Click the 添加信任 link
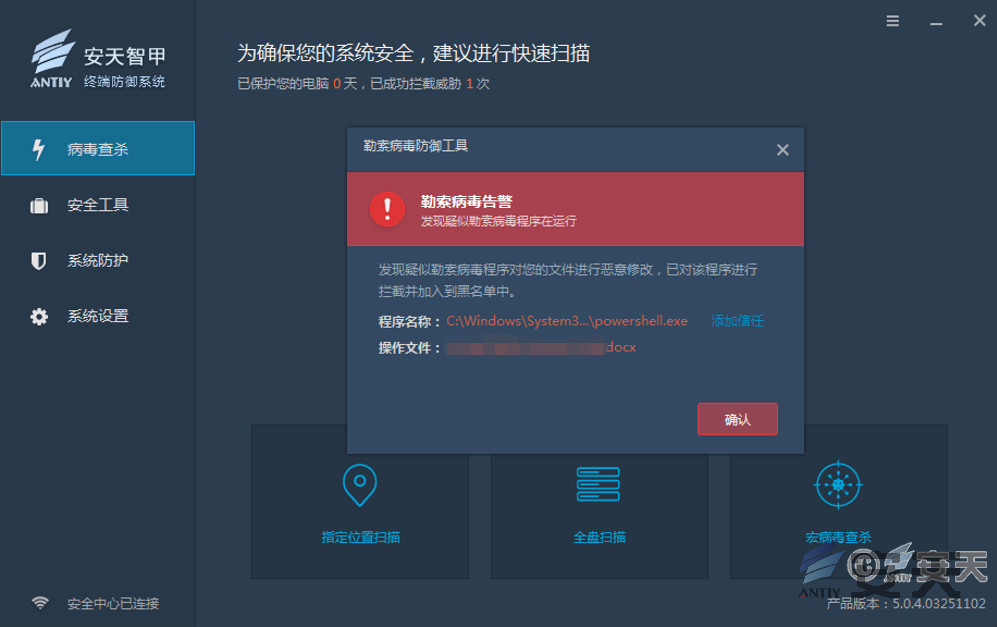The height and width of the screenshot is (627, 997). pyautogui.click(x=737, y=320)
